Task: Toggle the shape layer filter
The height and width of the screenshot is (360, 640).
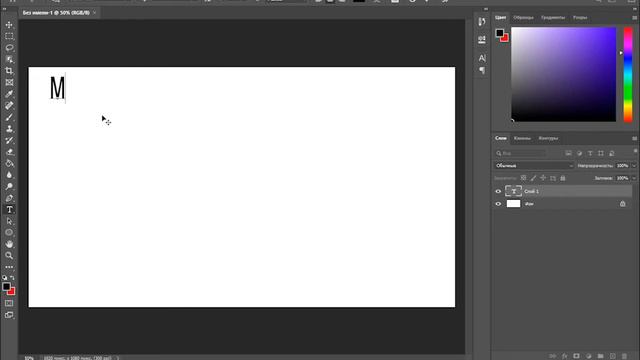Action: pyautogui.click(x=601, y=153)
